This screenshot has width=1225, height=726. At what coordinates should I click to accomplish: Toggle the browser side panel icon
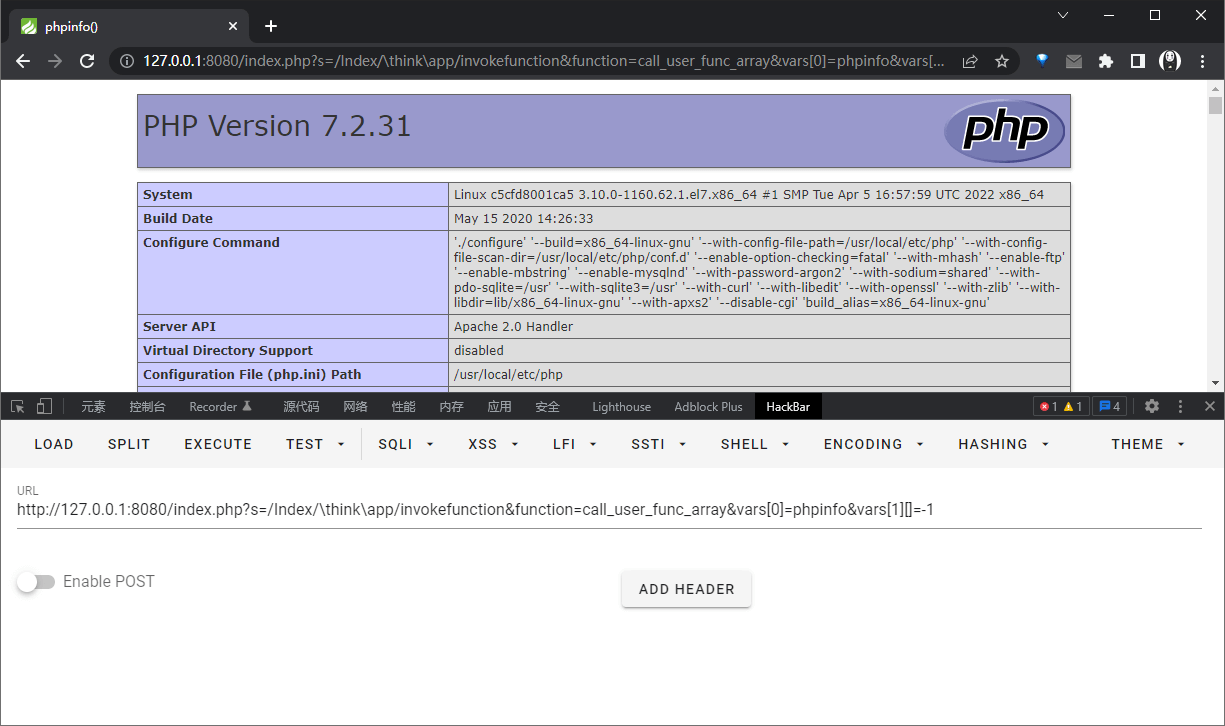tap(1137, 61)
